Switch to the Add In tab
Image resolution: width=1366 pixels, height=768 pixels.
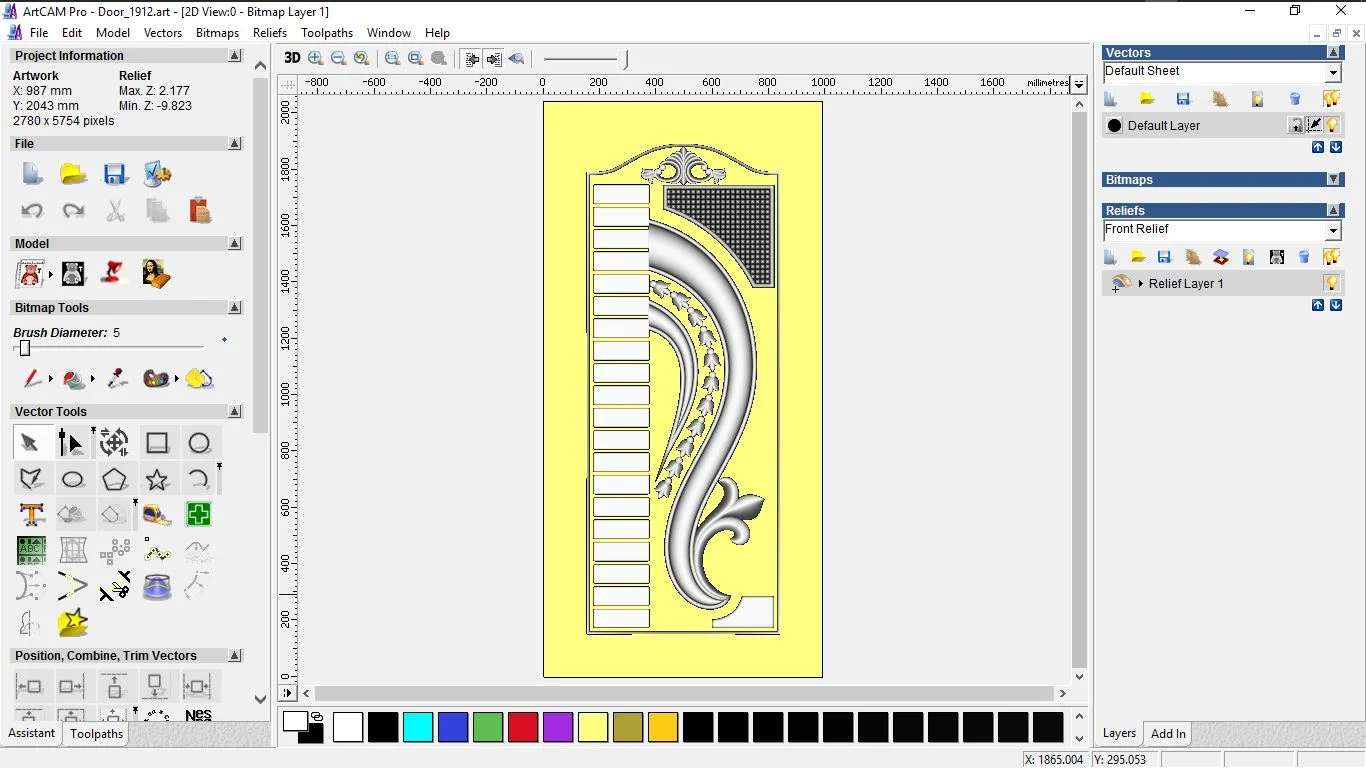(1168, 734)
